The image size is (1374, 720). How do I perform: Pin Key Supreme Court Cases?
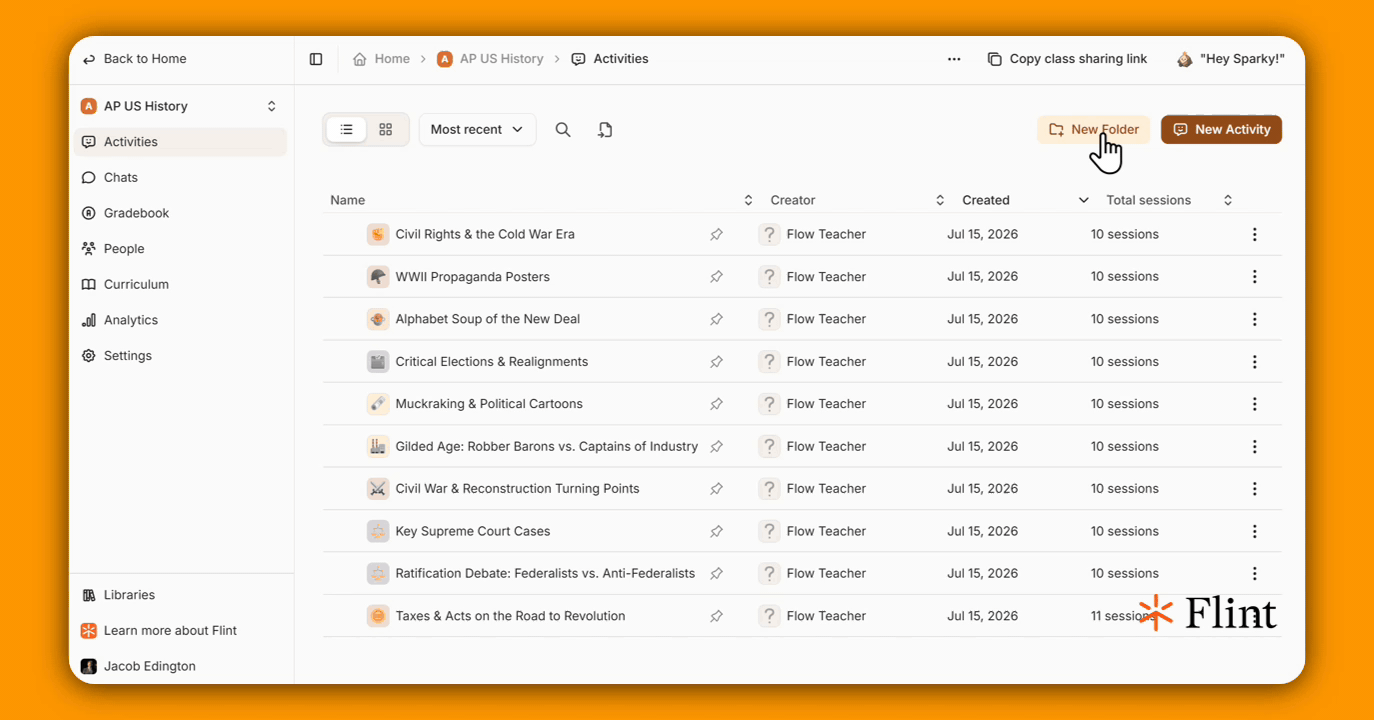tap(716, 532)
